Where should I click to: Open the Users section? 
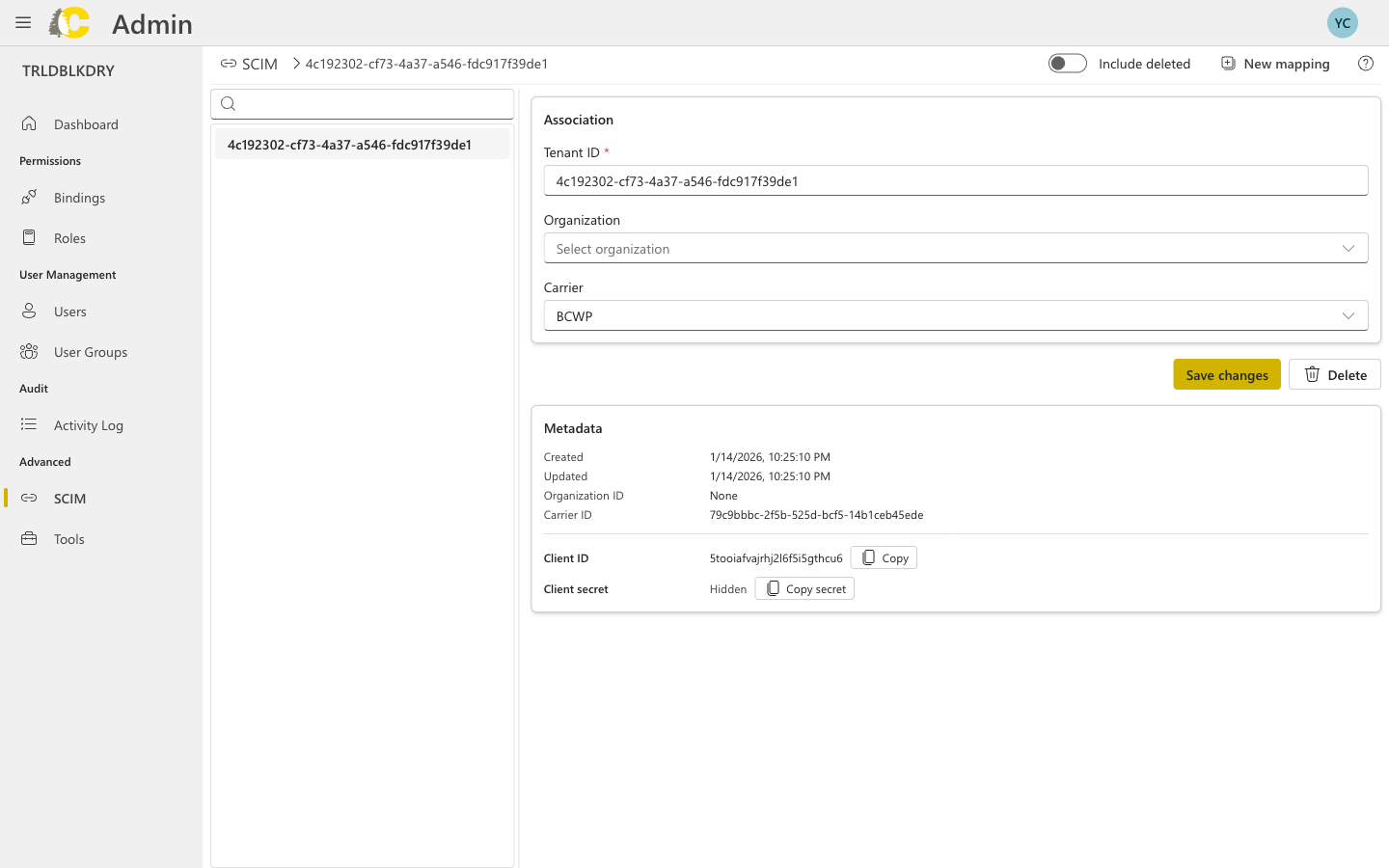(x=69, y=311)
